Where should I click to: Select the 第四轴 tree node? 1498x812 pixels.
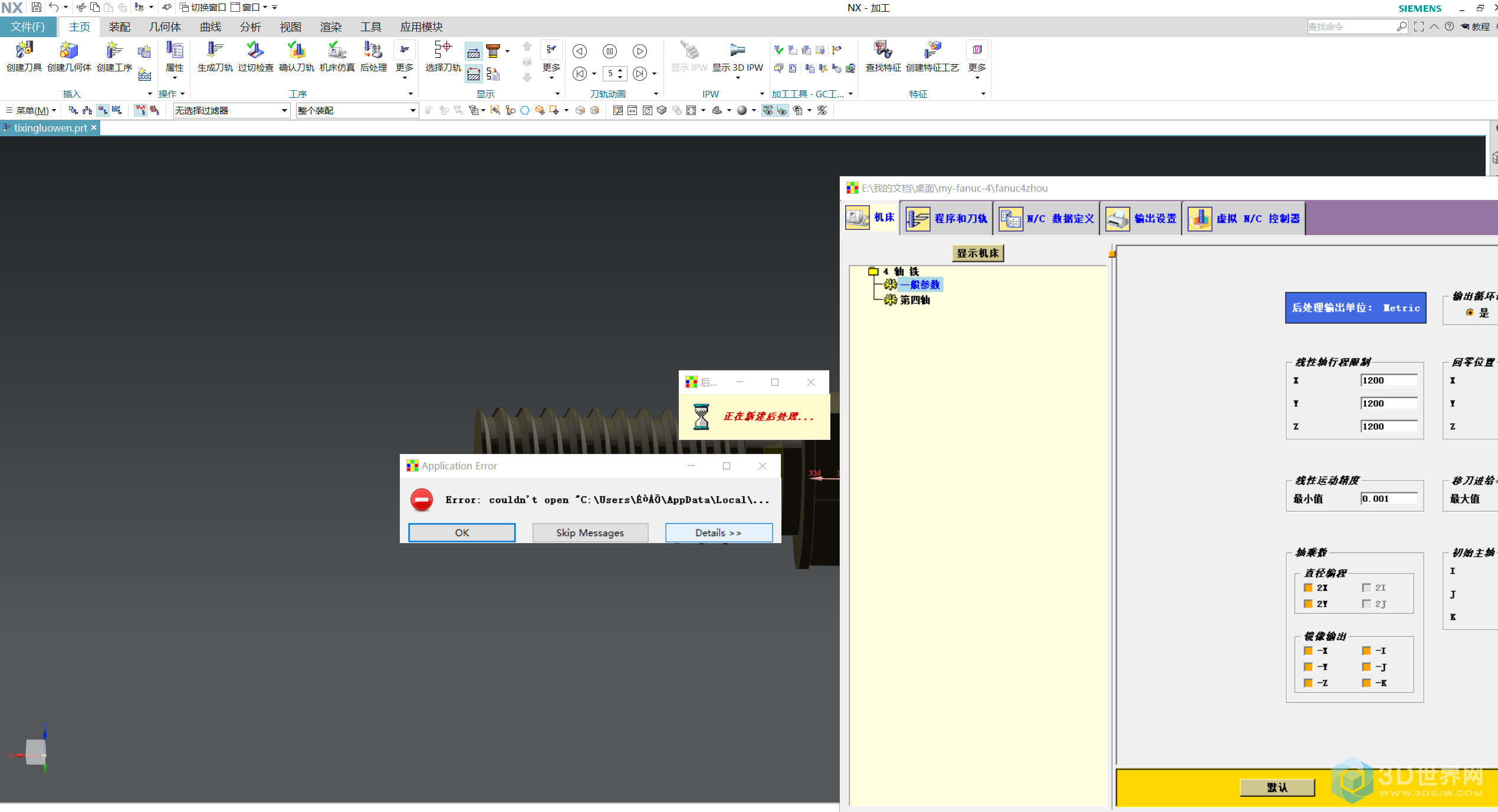(915, 300)
